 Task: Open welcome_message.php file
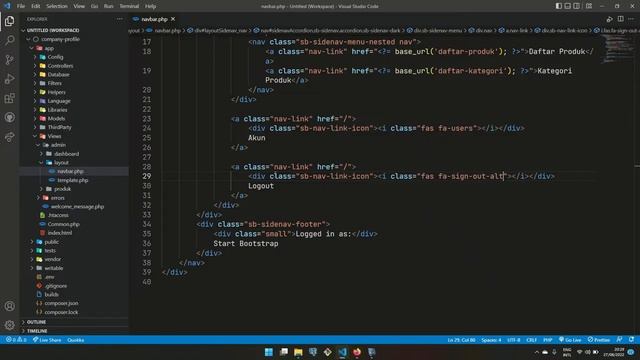[x=77, y=207]
